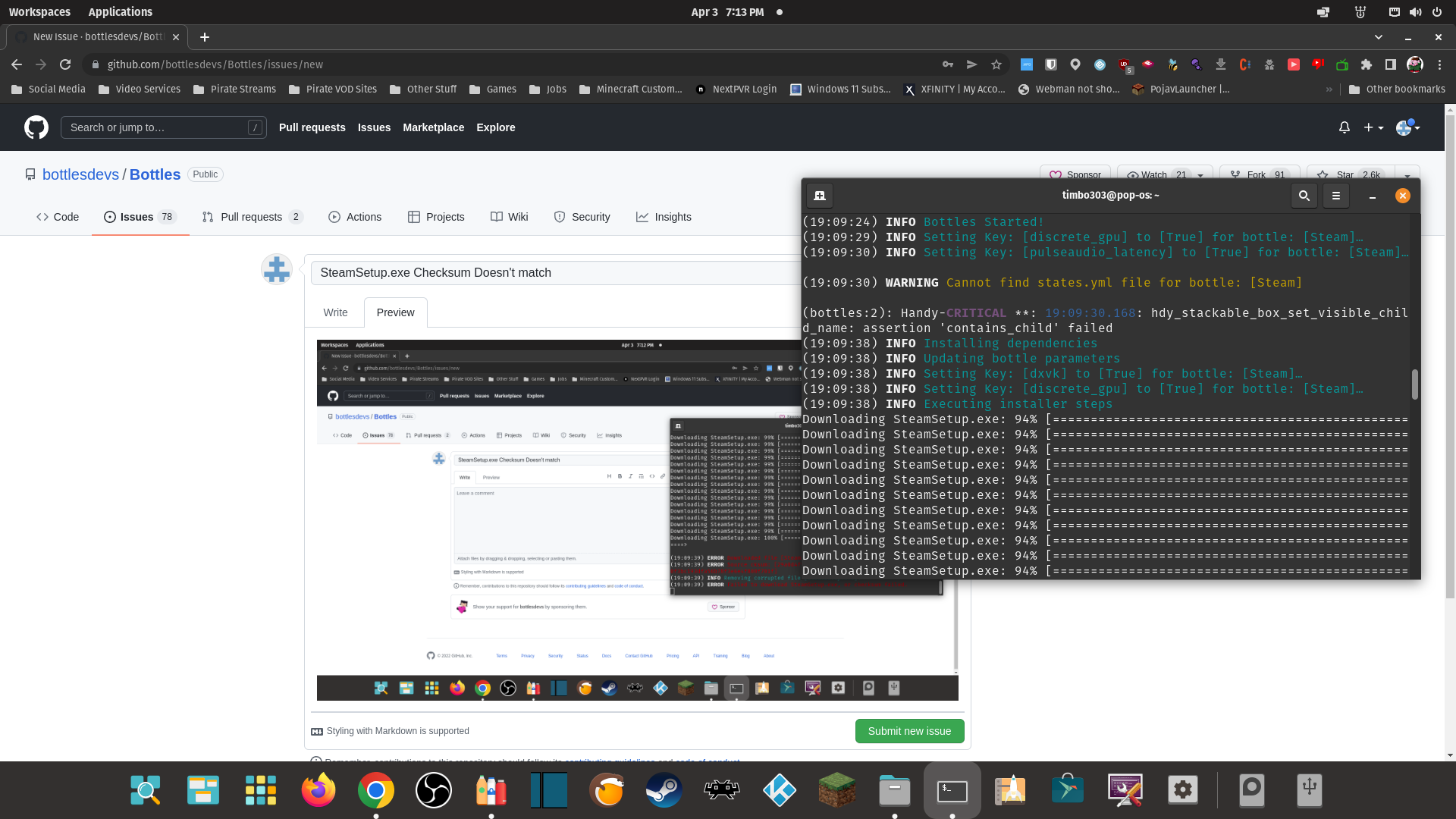Open Minecraft from the dock
1456x819 pixels.
click(837, 790)
